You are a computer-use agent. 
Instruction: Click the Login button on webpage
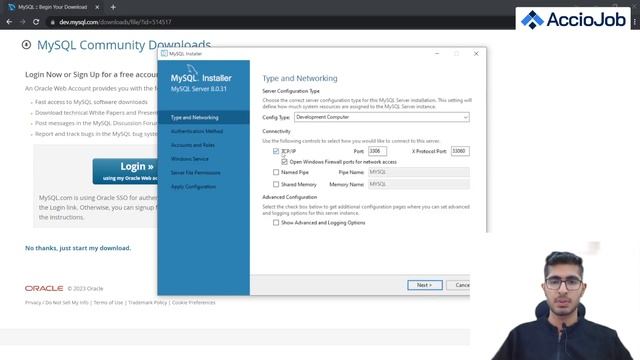125,171
